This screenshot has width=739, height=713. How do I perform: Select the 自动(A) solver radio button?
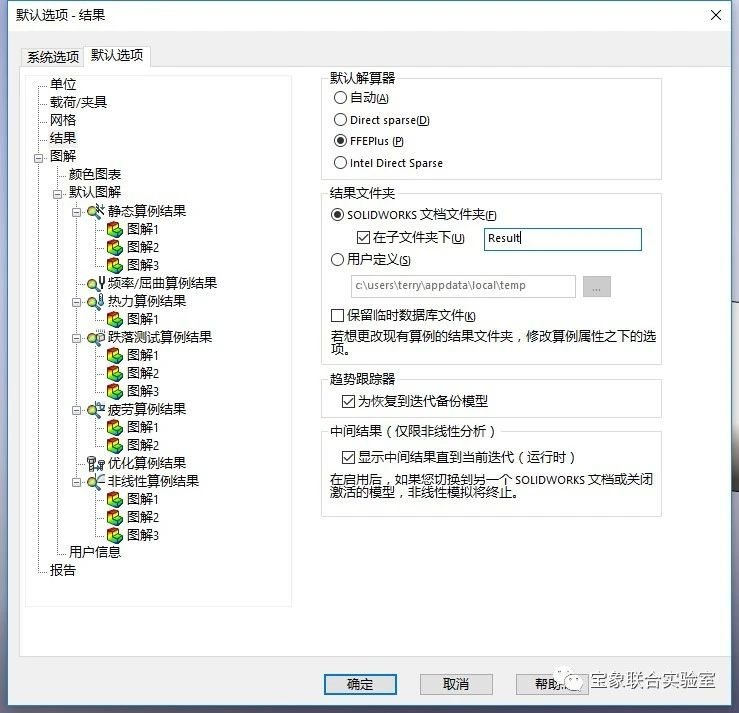[x=340, y=98]
